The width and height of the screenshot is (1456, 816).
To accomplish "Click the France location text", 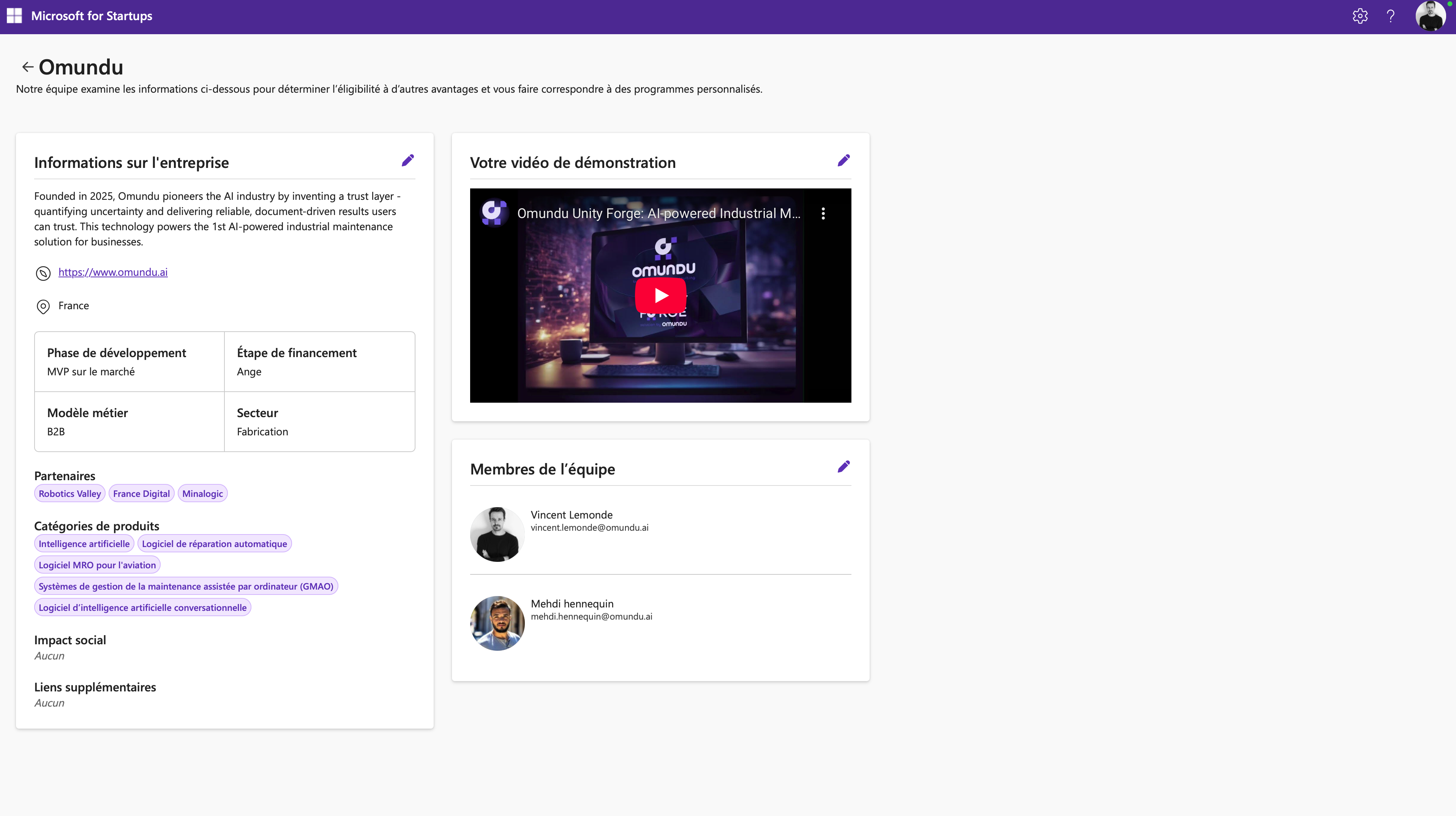I will pos(73,305).
